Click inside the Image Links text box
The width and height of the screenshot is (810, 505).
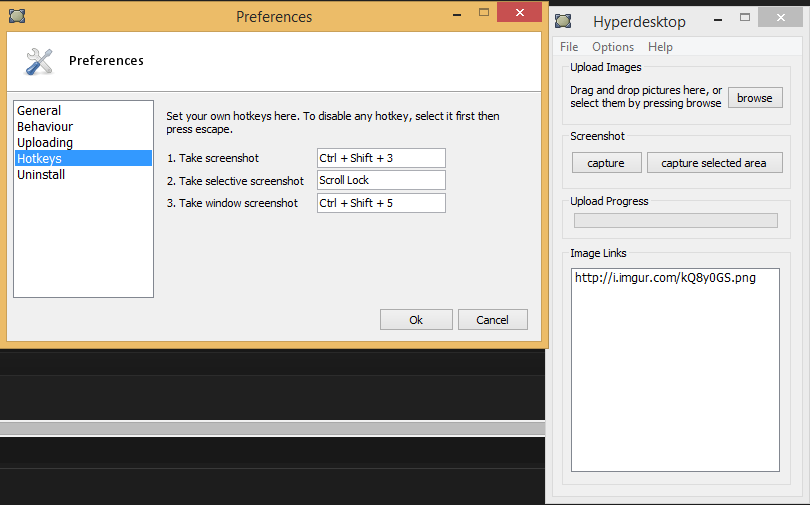[675, 370]
